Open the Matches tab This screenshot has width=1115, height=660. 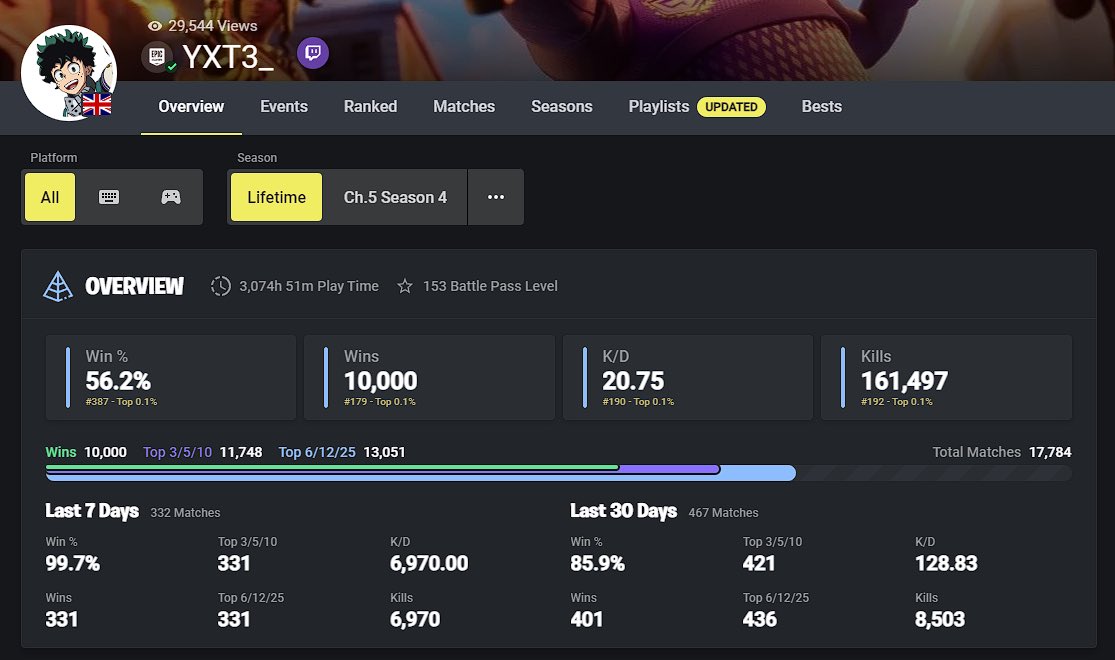tap(464, 107)
